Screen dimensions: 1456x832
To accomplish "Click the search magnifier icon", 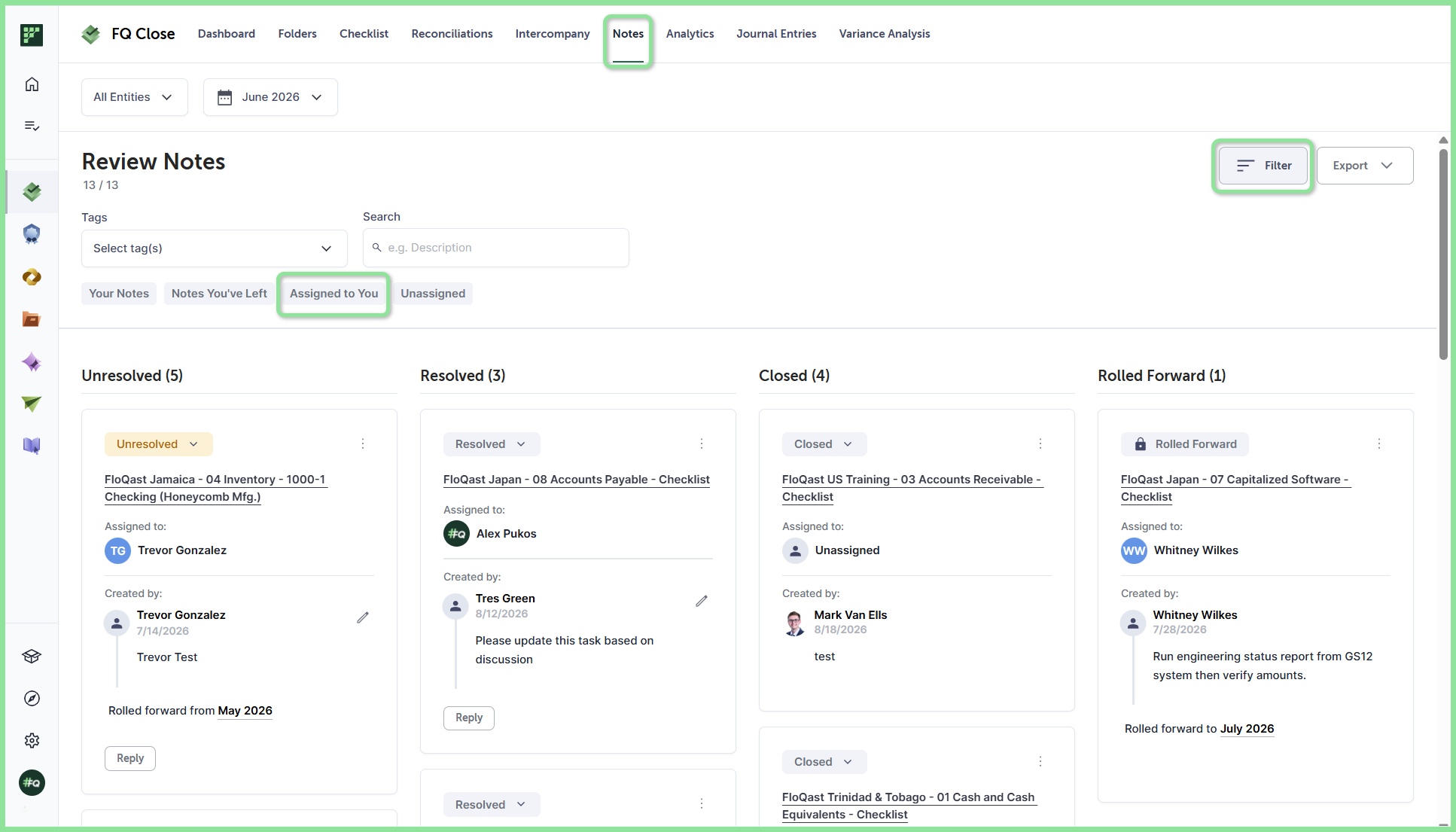I will point(377,248).
